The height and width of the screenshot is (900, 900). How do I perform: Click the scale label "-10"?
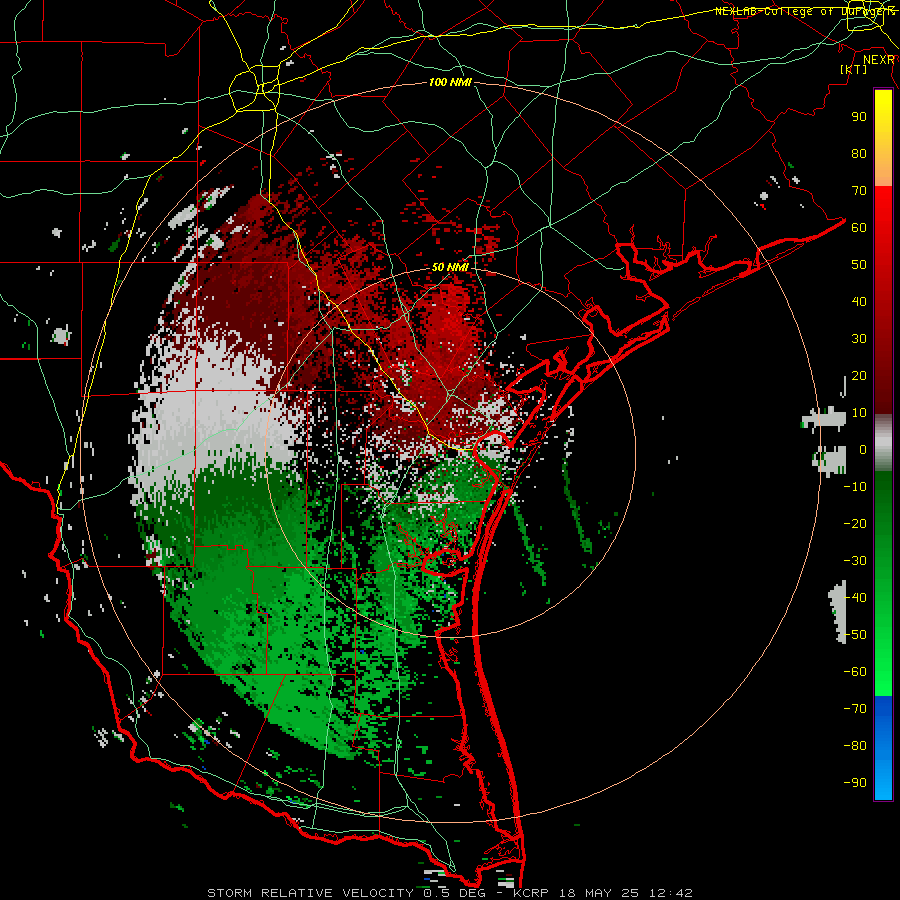click(855, 487)
